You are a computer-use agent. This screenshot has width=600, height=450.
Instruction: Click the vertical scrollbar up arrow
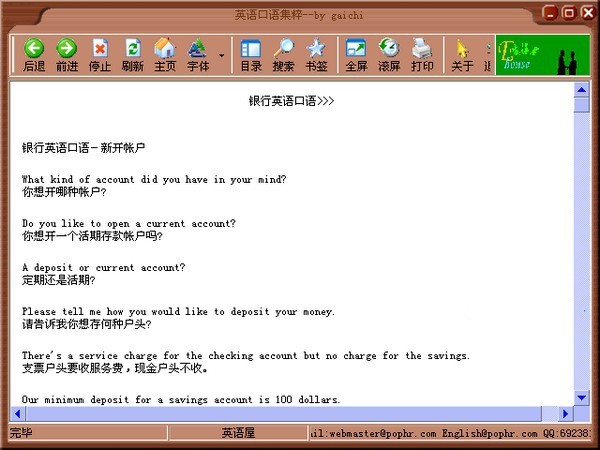[x=581, y=89]
